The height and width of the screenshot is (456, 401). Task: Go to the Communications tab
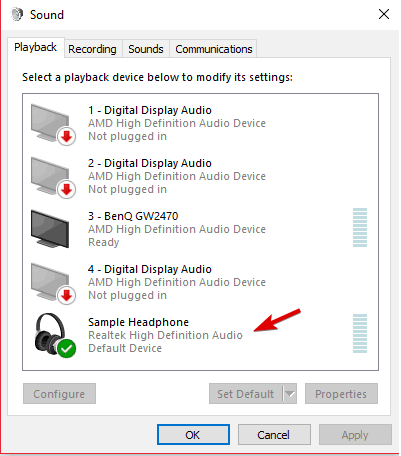(214, 49)
